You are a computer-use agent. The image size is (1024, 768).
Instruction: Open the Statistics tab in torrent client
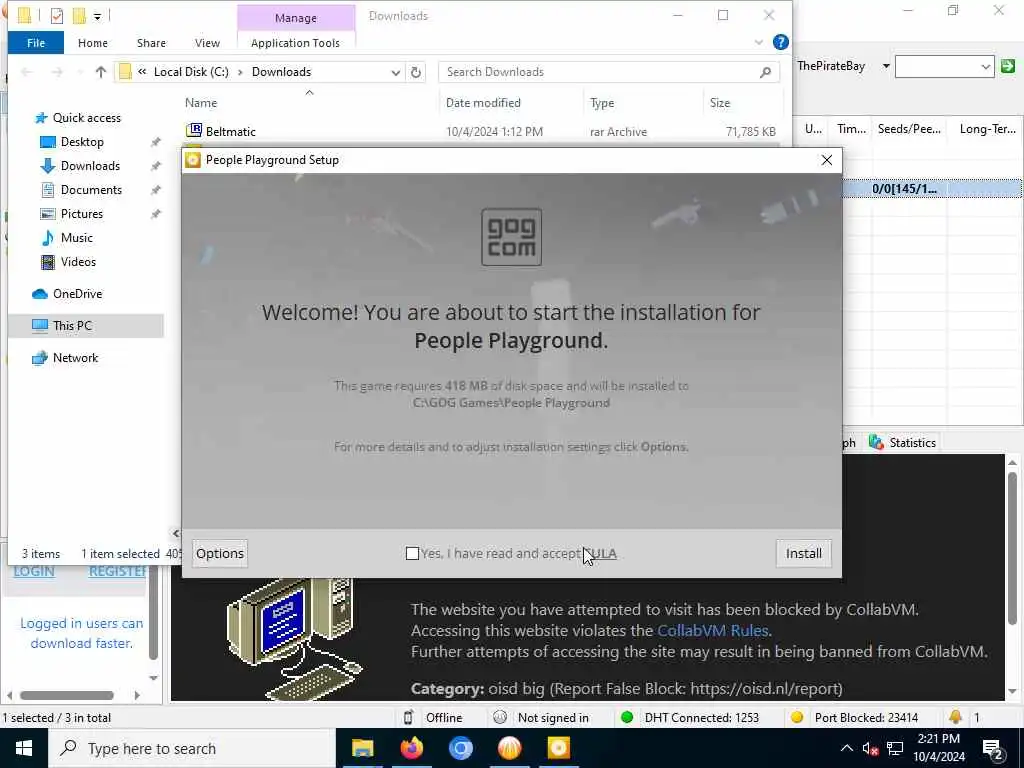click(903, 443)
